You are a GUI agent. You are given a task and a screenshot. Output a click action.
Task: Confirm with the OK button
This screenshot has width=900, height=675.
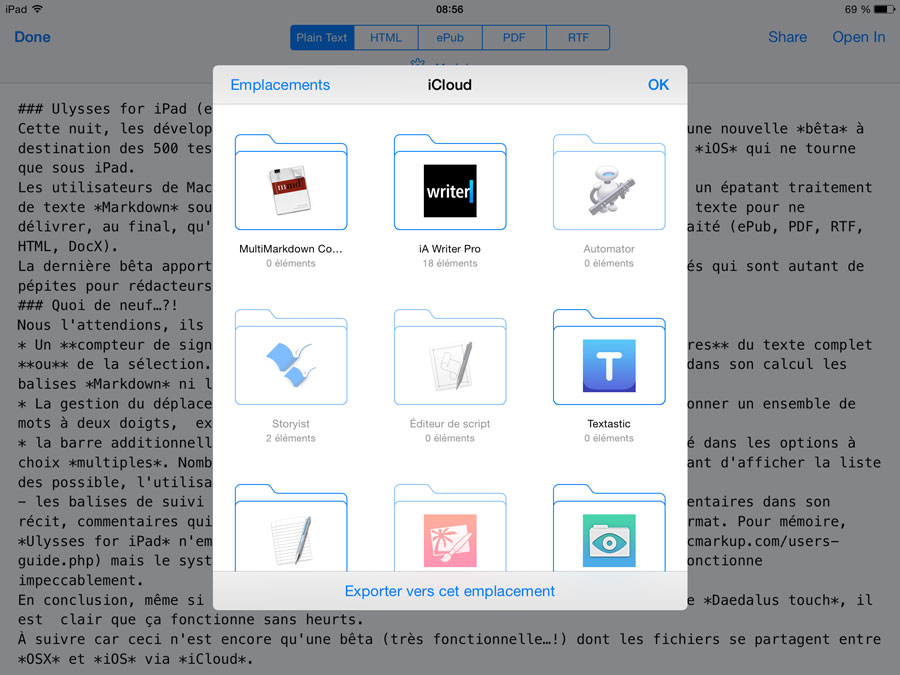(658, 85)
